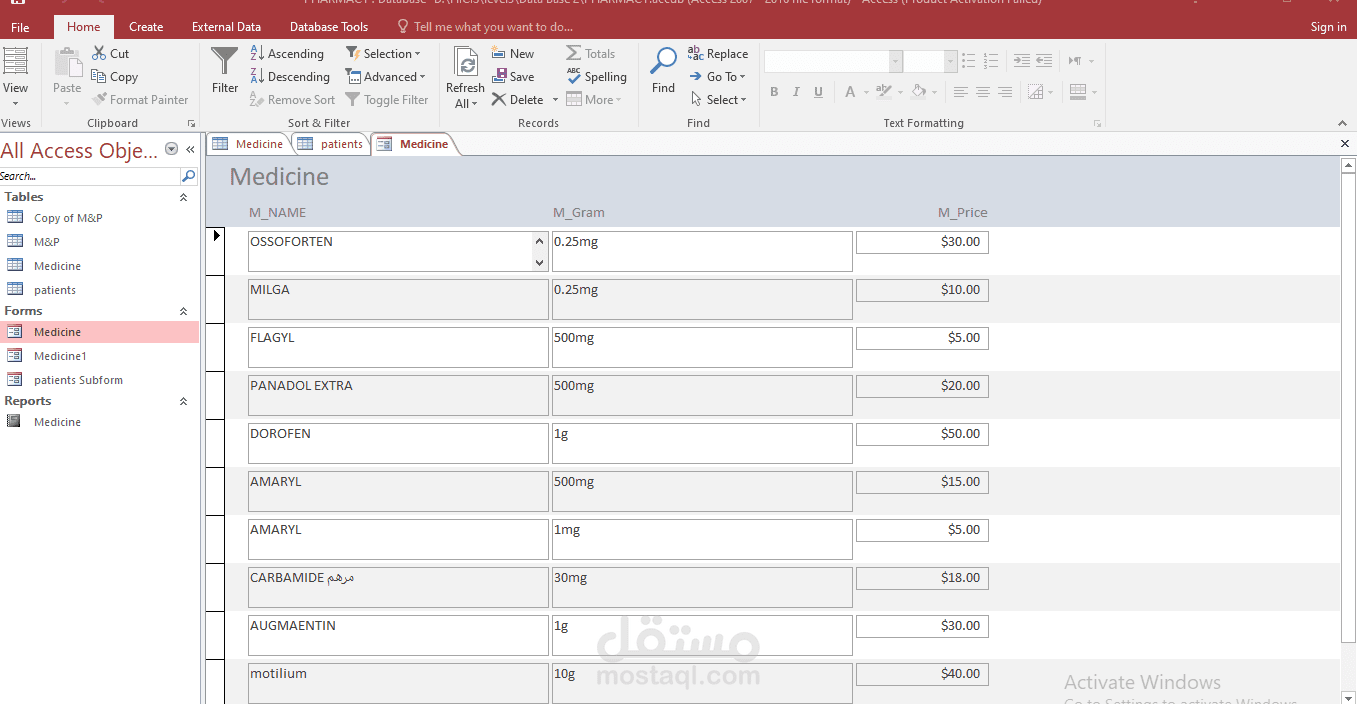
Task: Center text in Text Formatting
Action: 983,92
